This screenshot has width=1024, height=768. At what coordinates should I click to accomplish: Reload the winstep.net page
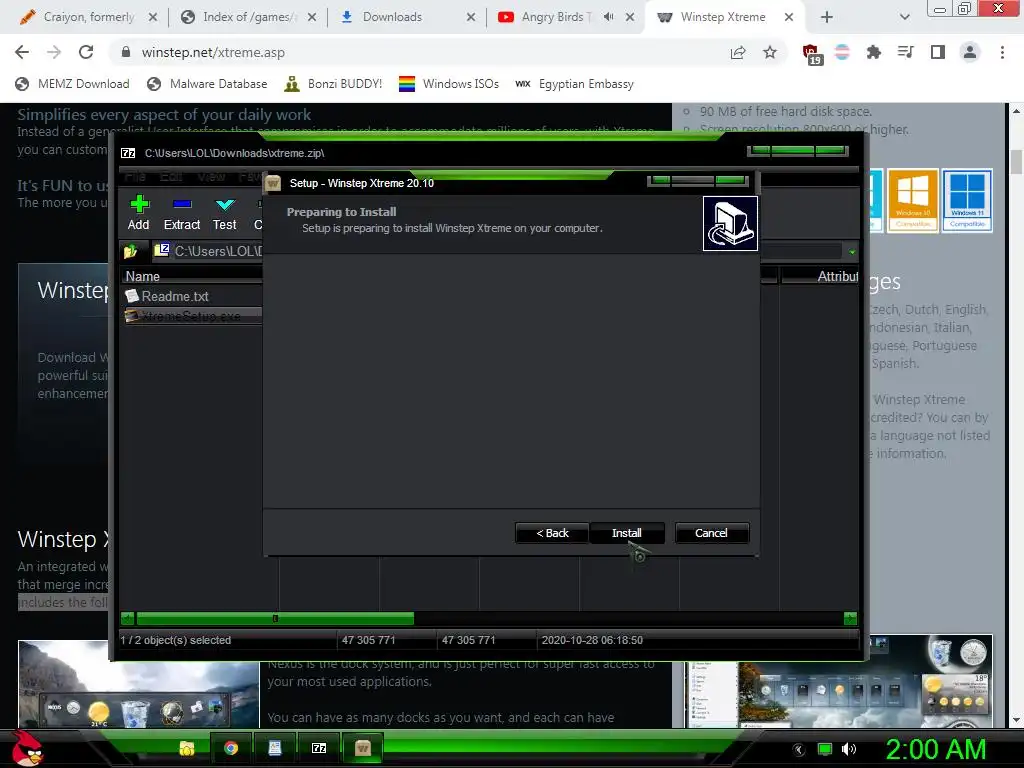click(86, 52)
